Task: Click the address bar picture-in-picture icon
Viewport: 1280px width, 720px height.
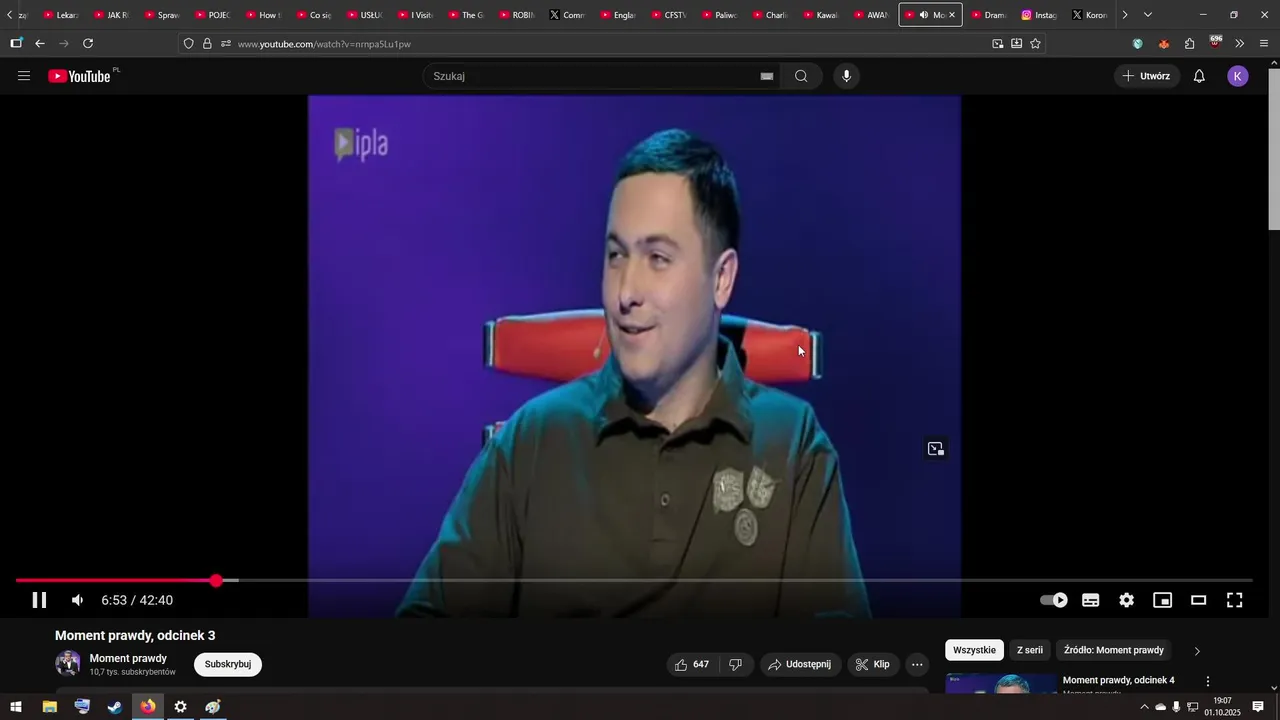Action: [997, 44]
